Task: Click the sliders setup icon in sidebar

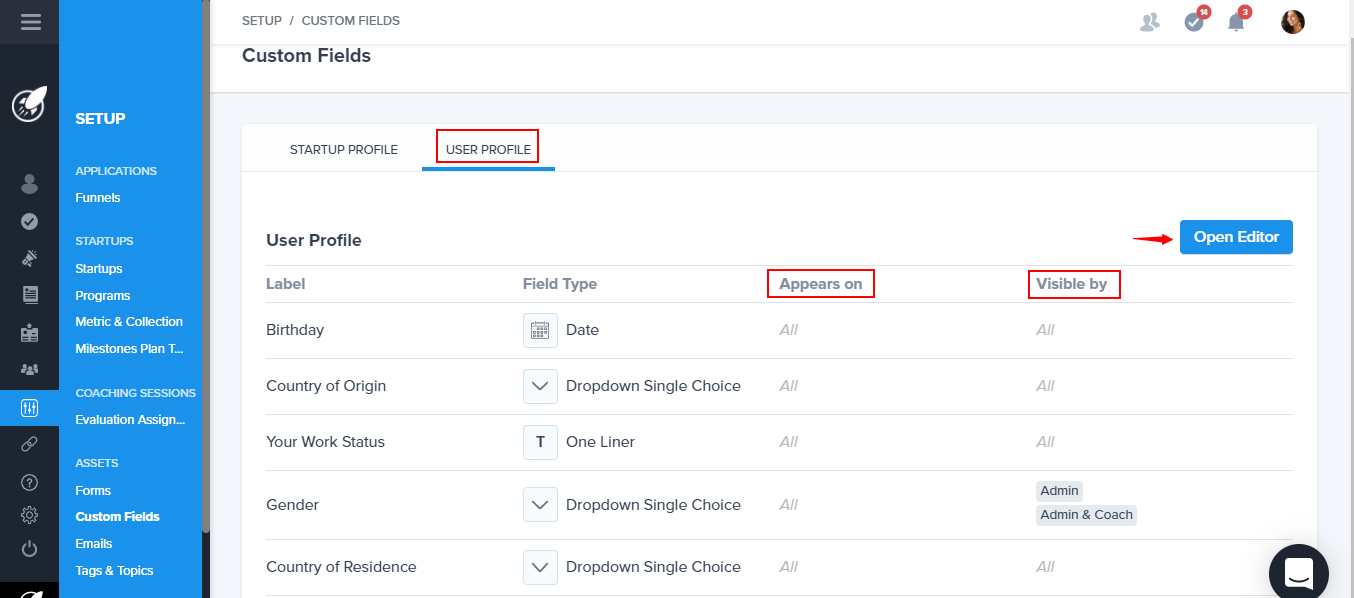Action: click(29, 407)
